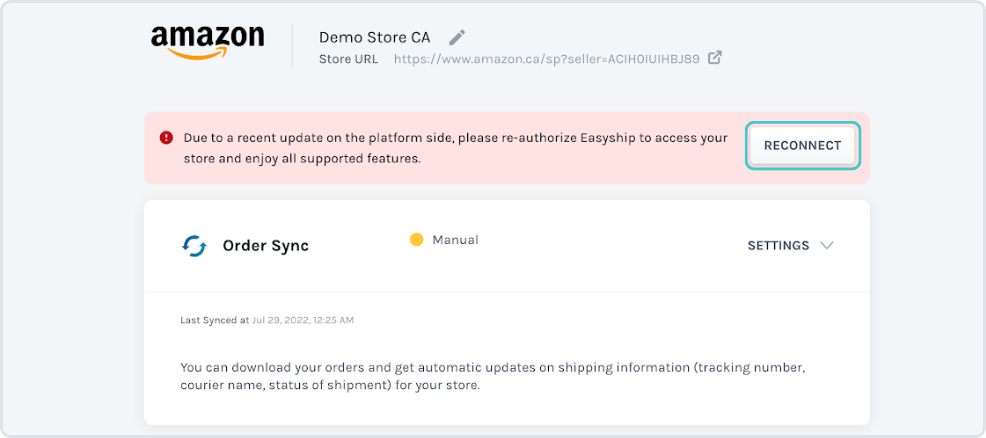Click the yellow Manual status dot
This screenshot has height=438, width=986.
[x=416, y=239]
